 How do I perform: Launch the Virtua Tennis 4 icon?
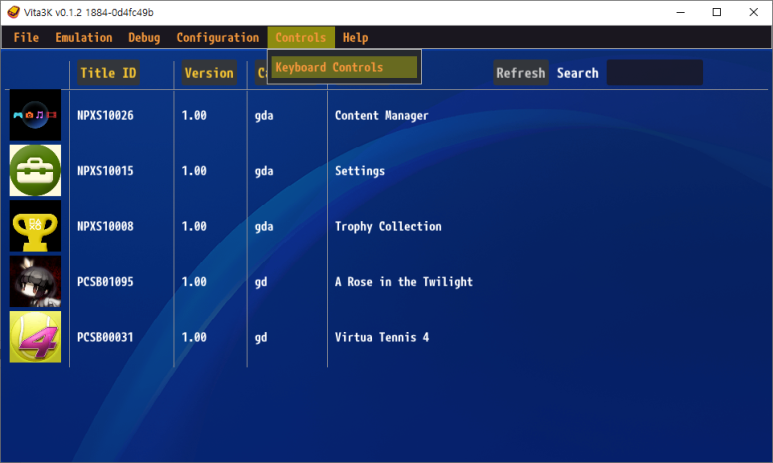tap(35, 337)
